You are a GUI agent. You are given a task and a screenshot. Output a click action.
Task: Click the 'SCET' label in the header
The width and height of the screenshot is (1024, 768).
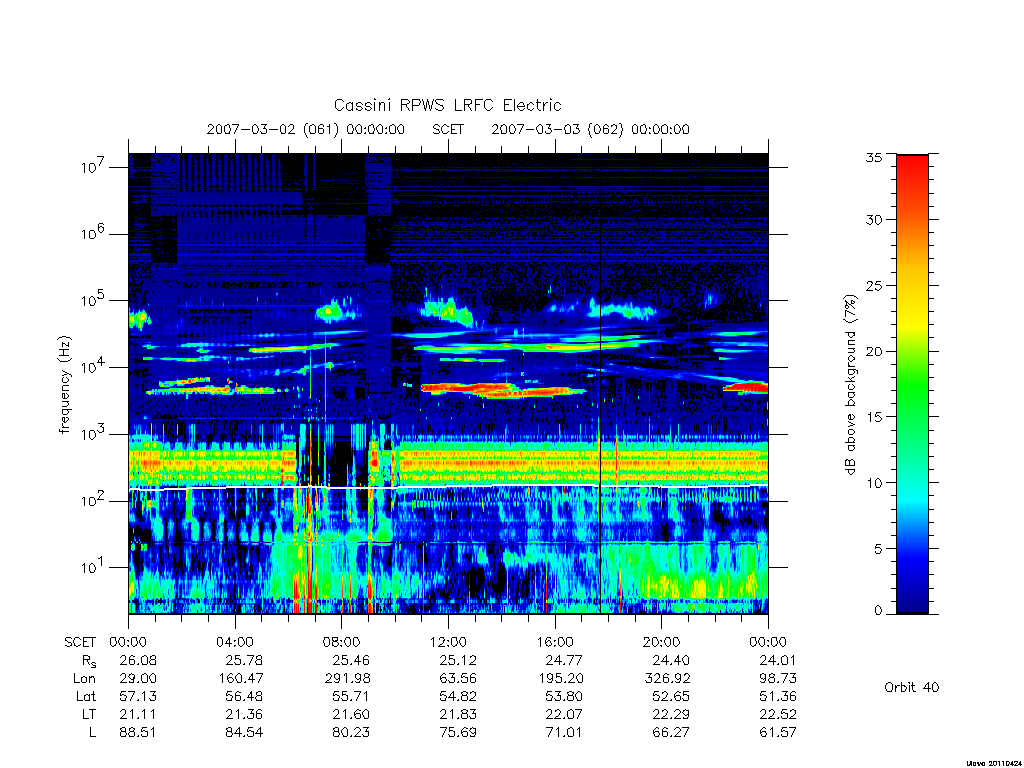click(448, 129)
